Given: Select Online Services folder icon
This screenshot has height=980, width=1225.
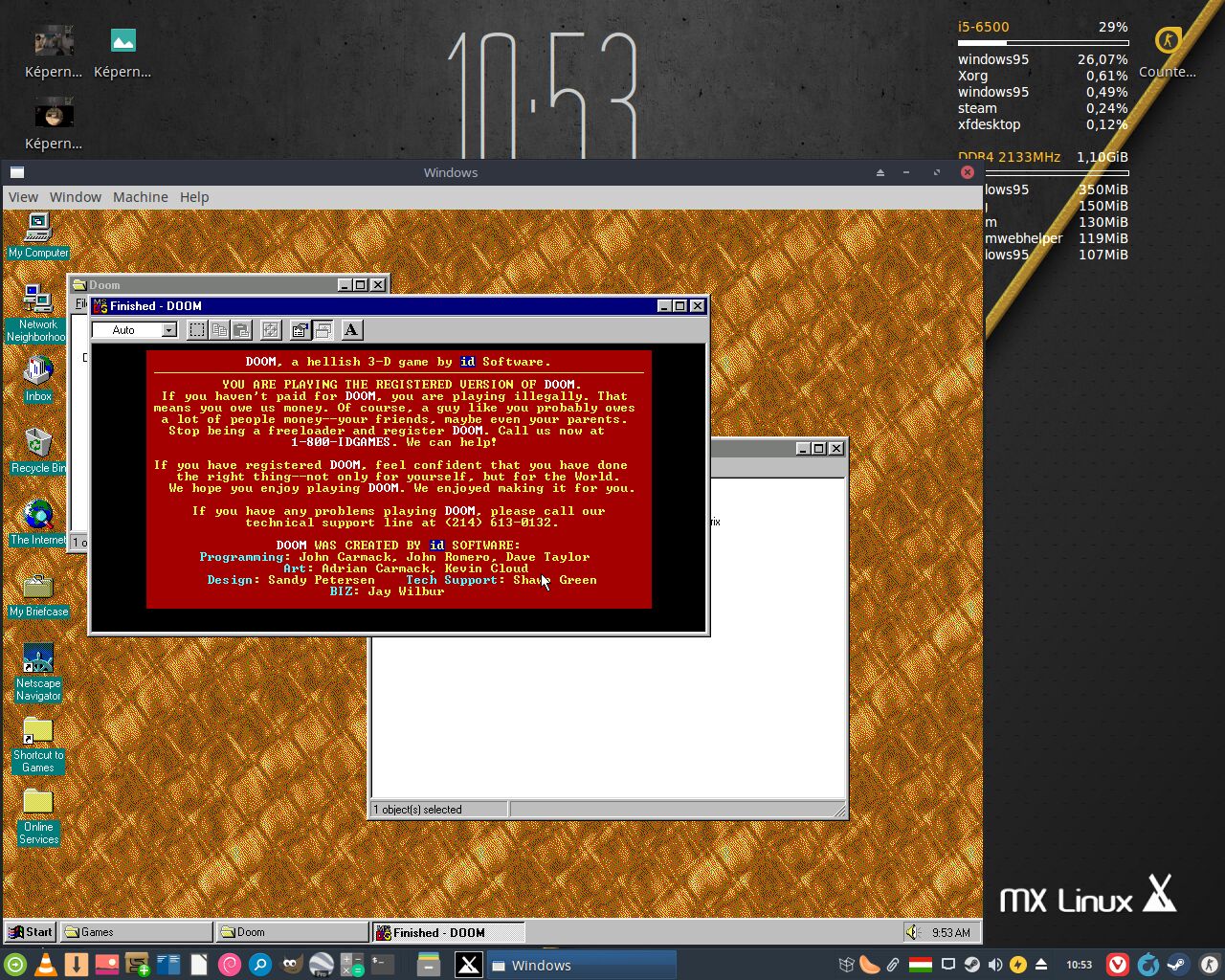Looking at the screenshot, I should pyautogui.click(x=38, y=816).
